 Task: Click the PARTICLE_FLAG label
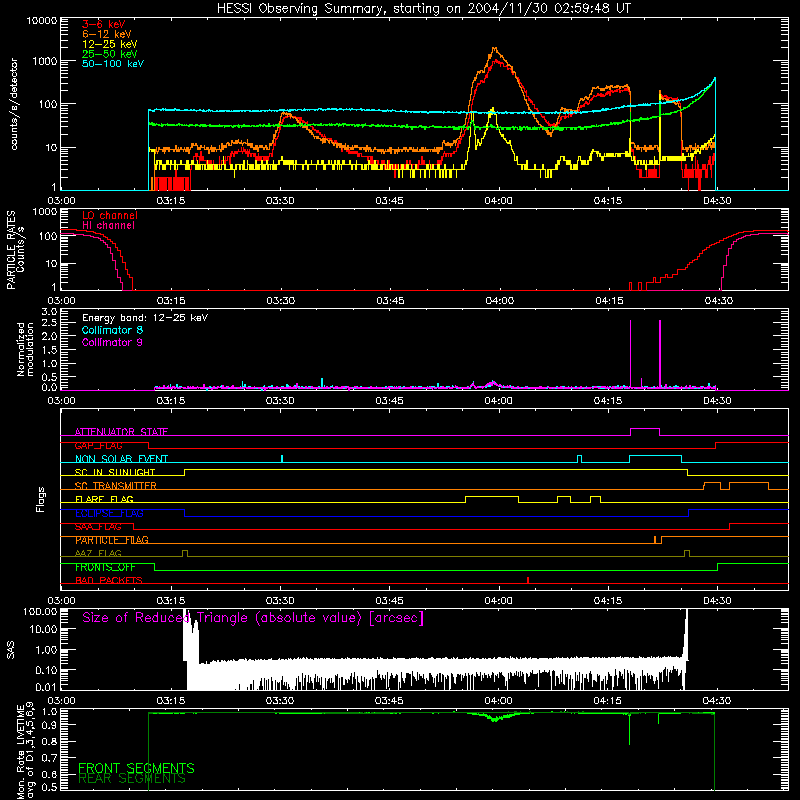click(112, 540)
